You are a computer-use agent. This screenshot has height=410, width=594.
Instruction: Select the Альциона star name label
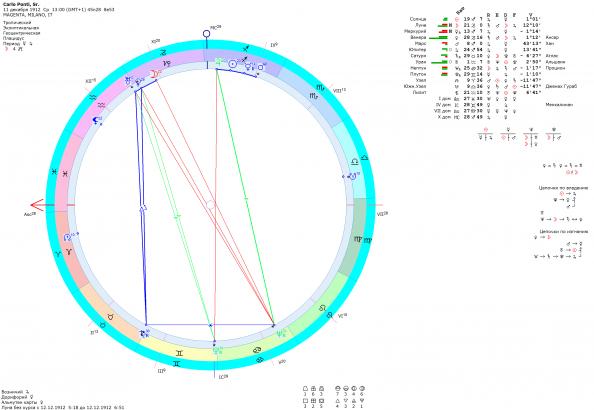(x=555, y=62)
